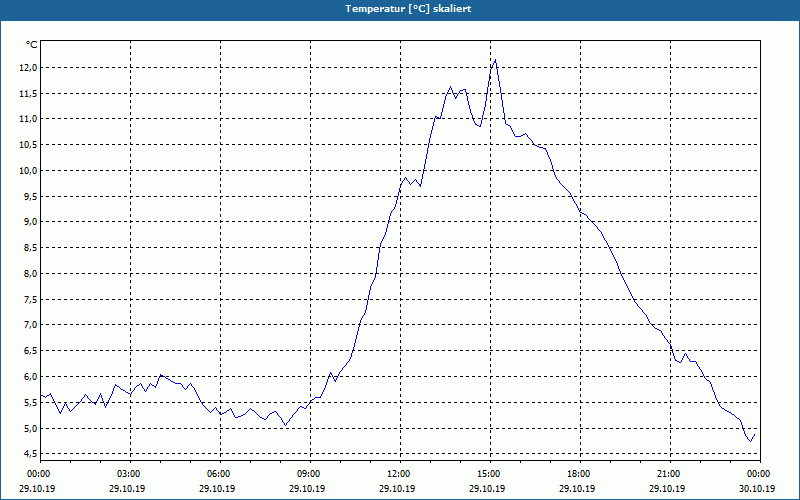
Task: Select the "12,0" y-axis tick label
Action: point(29,68)
